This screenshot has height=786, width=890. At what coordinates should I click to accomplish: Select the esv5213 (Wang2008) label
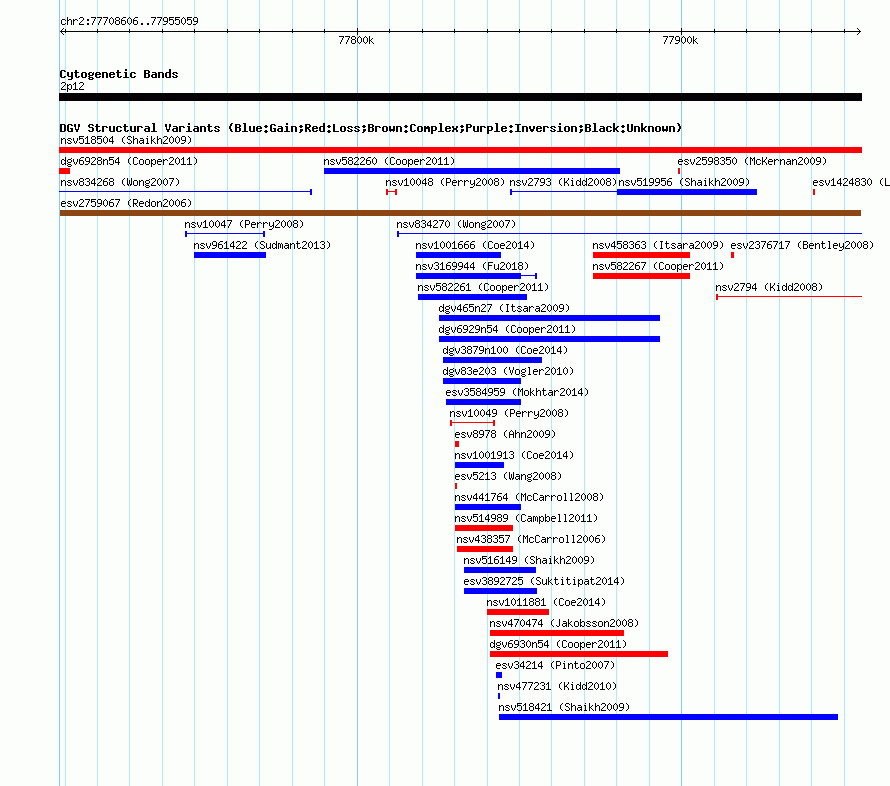click(508, 476)
